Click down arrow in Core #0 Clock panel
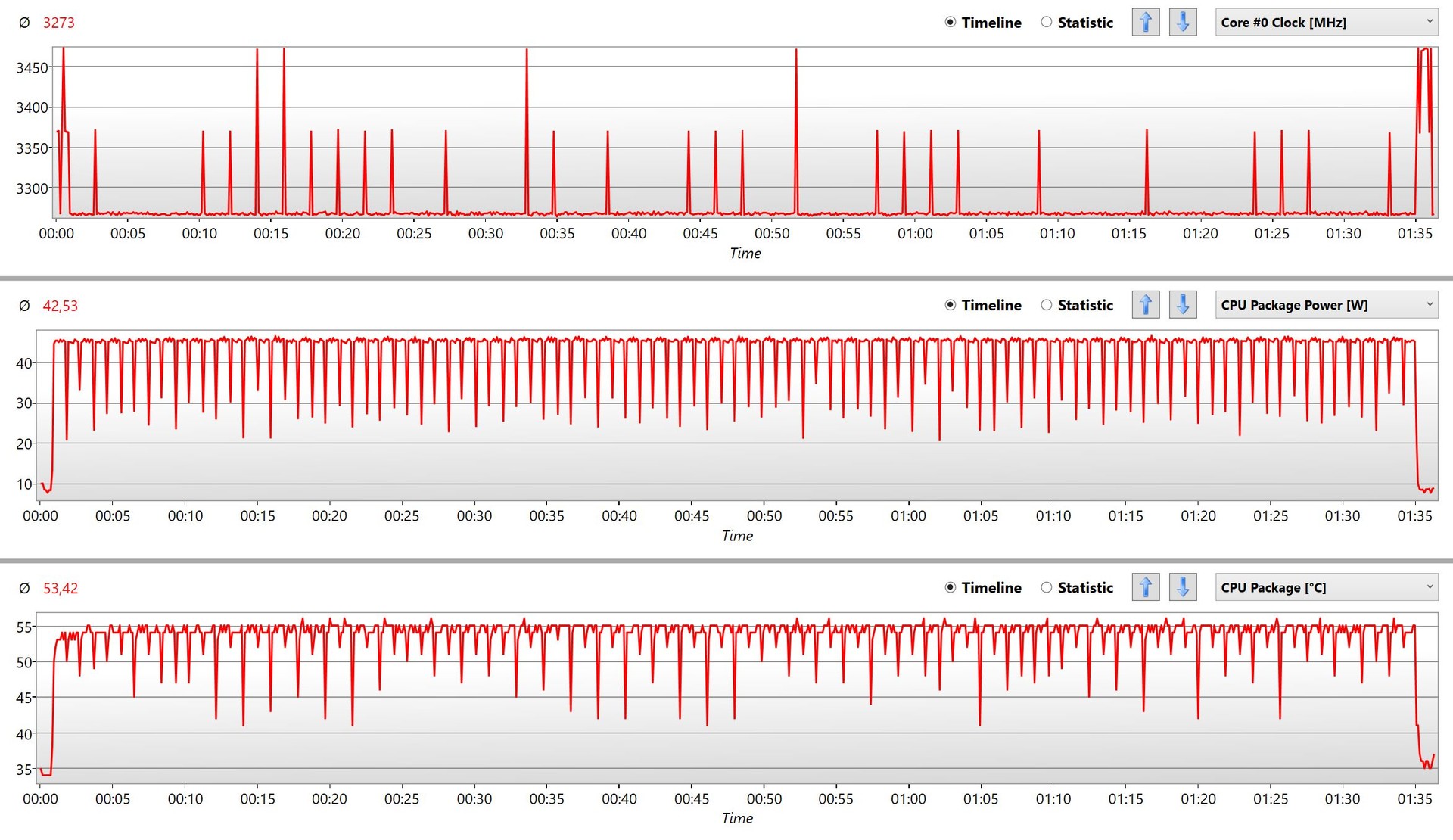Screen dimensions: 1453x840 pyautogui.click(x=1182, y=23)
